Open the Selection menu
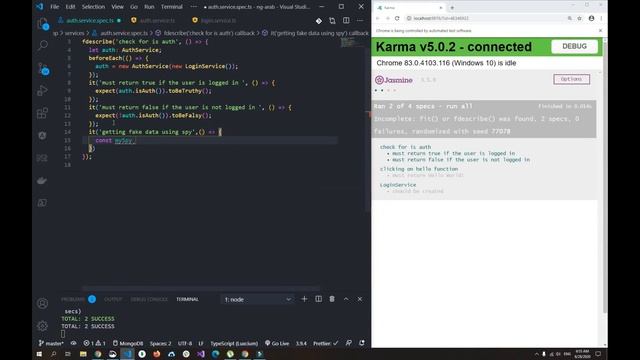Viewport: 640px width, 360px height. pos(93,7)
